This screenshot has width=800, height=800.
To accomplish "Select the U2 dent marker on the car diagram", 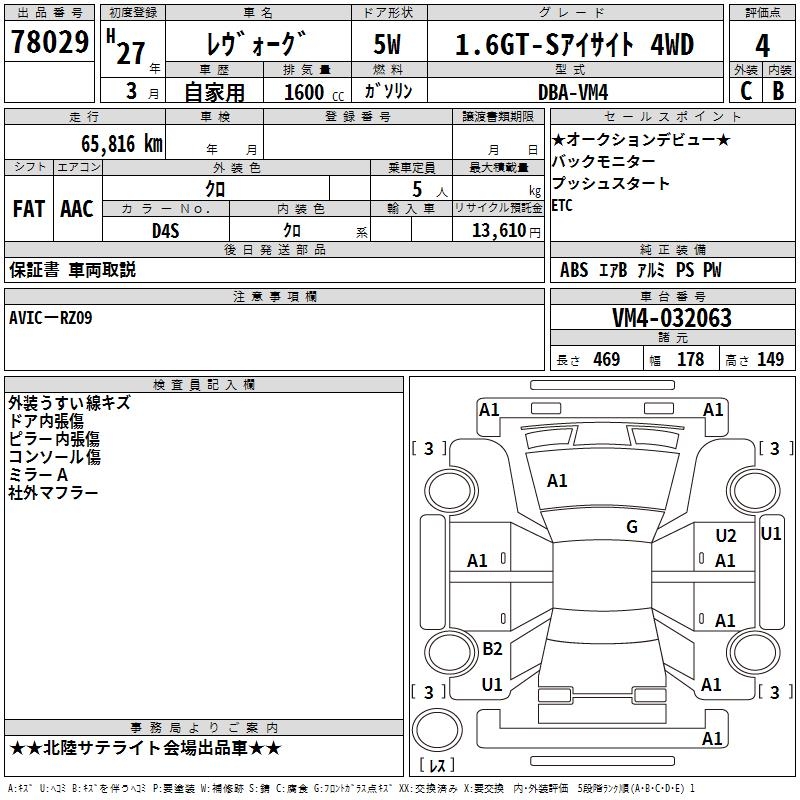I will 725,536.
